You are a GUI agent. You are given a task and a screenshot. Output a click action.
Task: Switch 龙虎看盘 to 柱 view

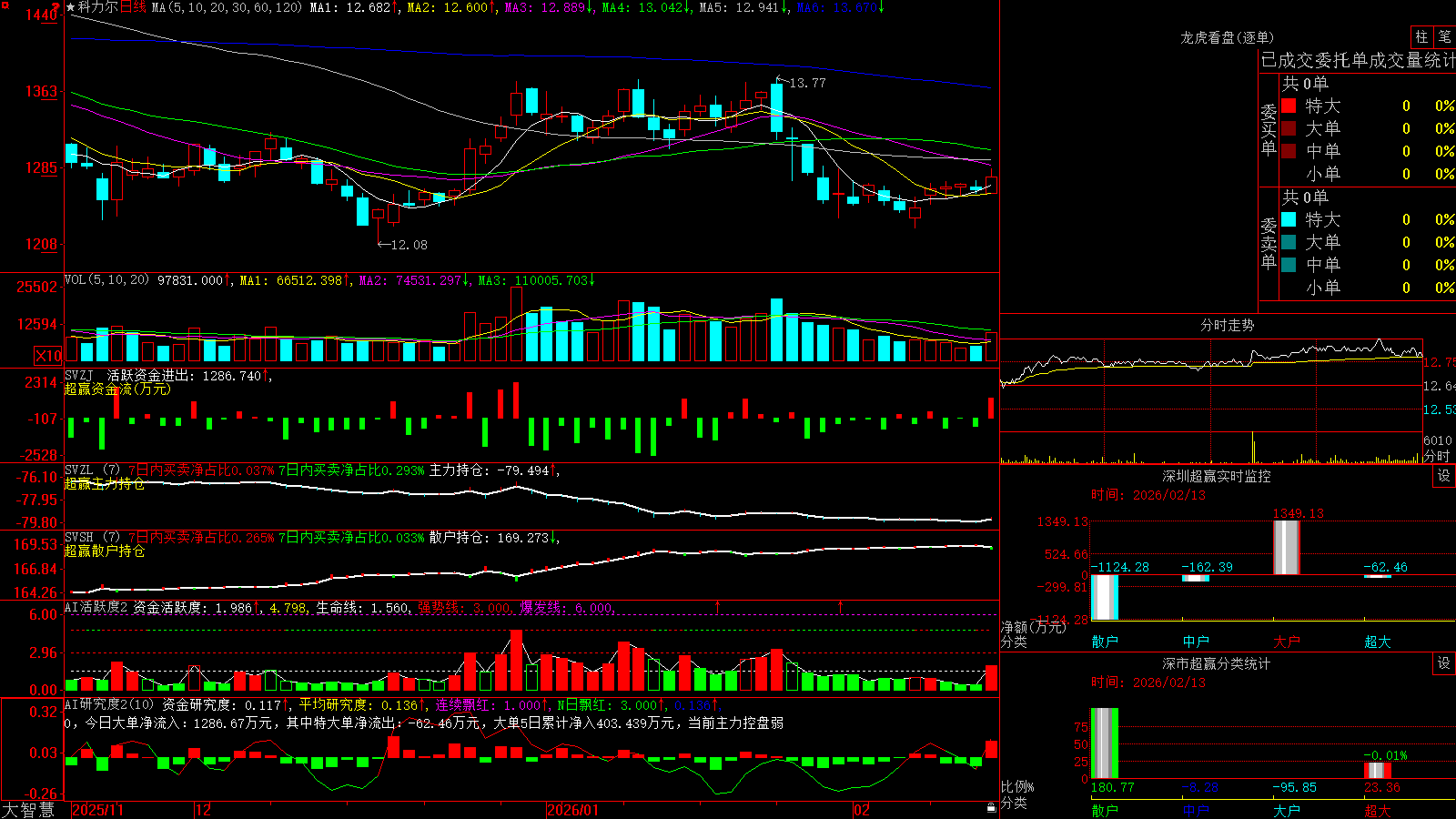(x=1421, y=37)
